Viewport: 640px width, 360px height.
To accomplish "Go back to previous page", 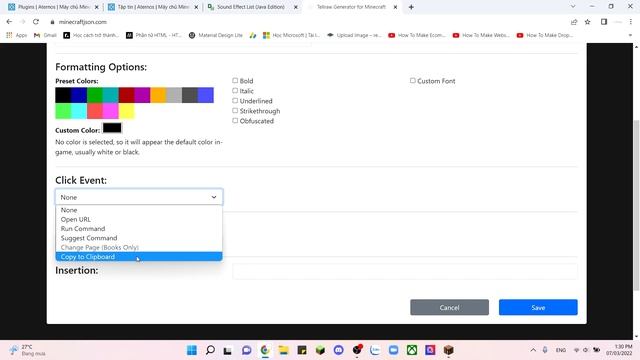I will [x=9, y=22].
